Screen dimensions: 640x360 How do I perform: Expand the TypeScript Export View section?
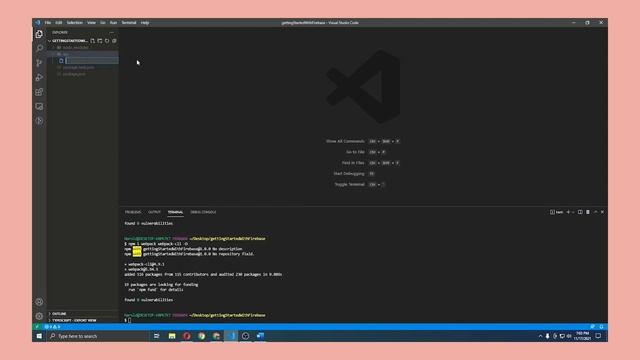coord(83,320)
